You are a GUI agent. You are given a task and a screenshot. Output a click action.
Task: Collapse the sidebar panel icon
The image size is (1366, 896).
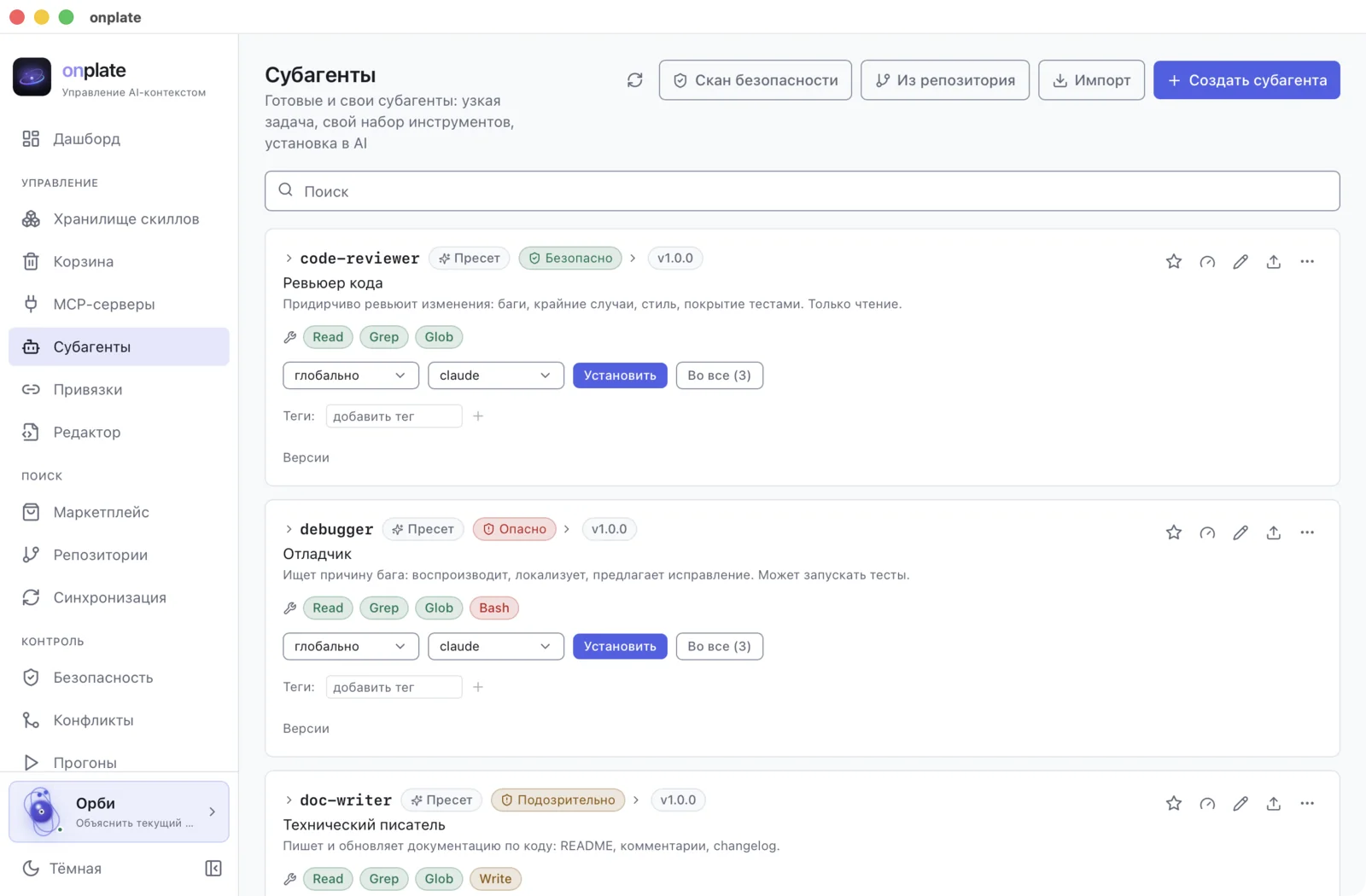[213, 869]
